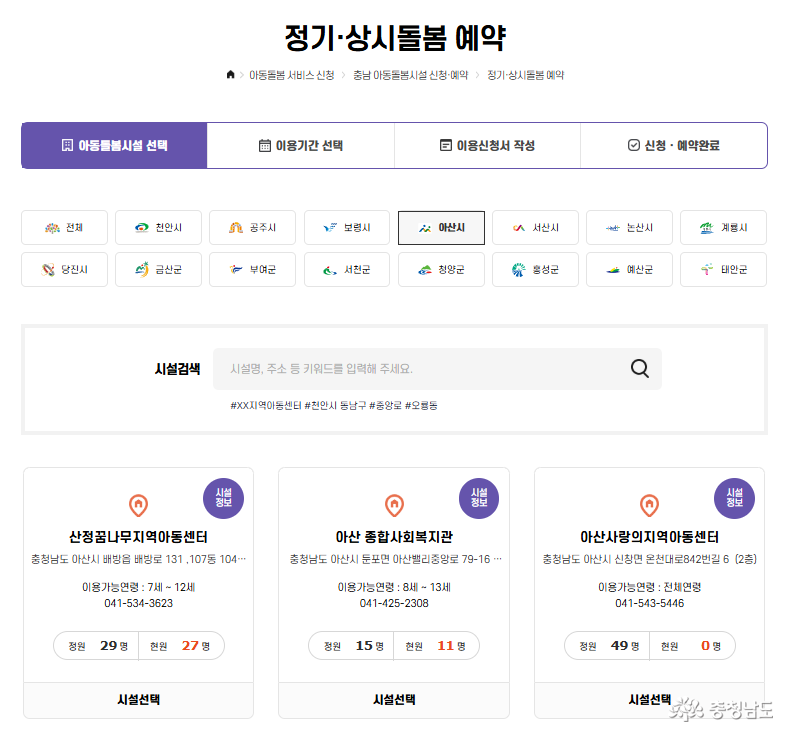This screenshot has height=733, width=789.
Task: Filter facilities by 예산군
Action: coord(629,270)
